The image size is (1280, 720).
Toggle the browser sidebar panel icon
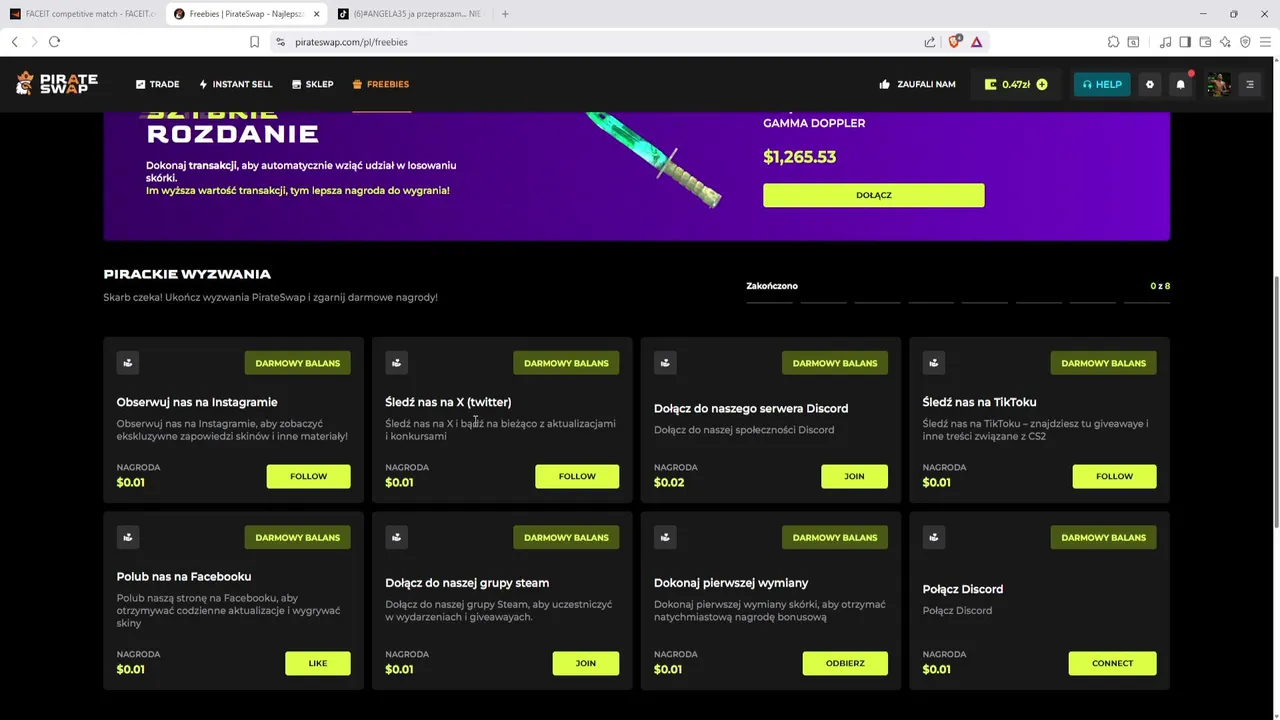coord(1185,42)
